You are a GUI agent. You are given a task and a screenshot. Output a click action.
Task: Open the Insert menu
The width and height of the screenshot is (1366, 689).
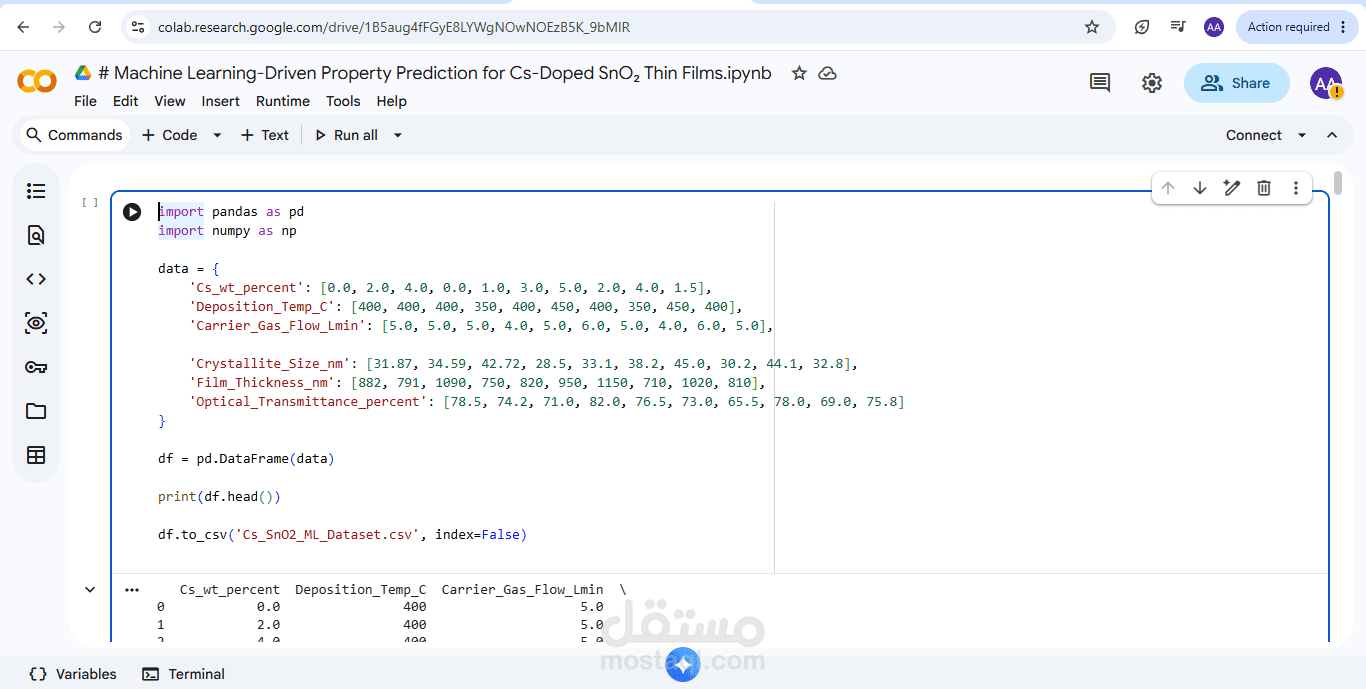(x=220, y=101)
